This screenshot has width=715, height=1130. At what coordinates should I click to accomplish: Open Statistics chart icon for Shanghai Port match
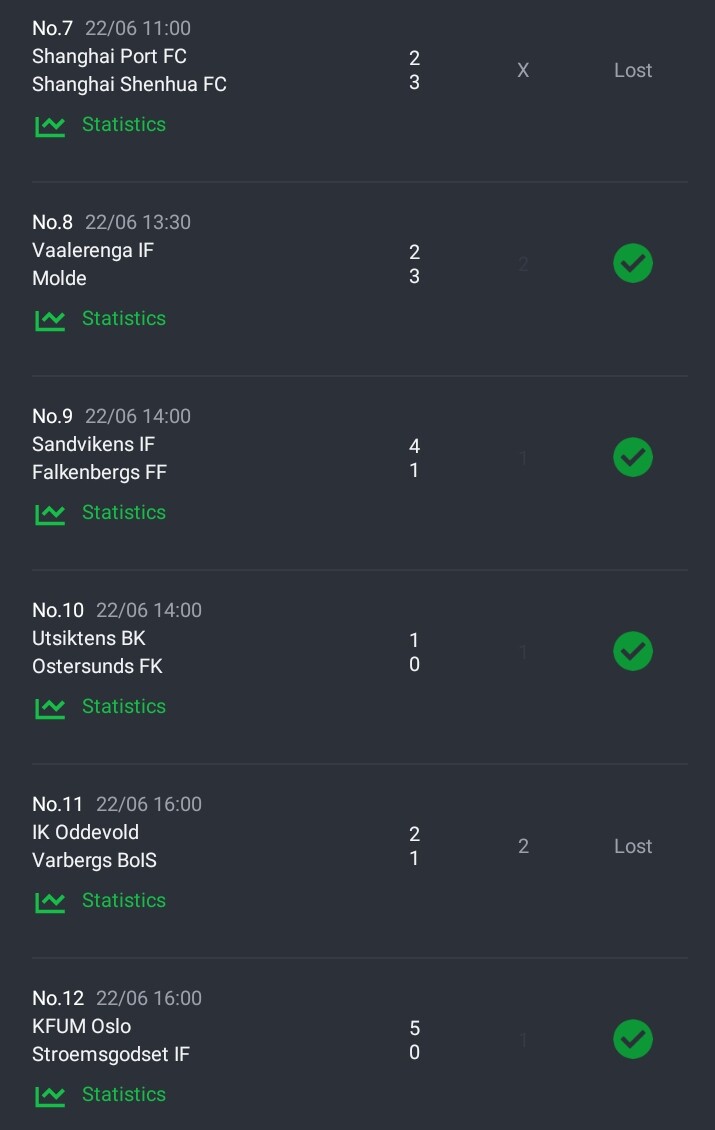pyautogui.click(x=50, y=126)
